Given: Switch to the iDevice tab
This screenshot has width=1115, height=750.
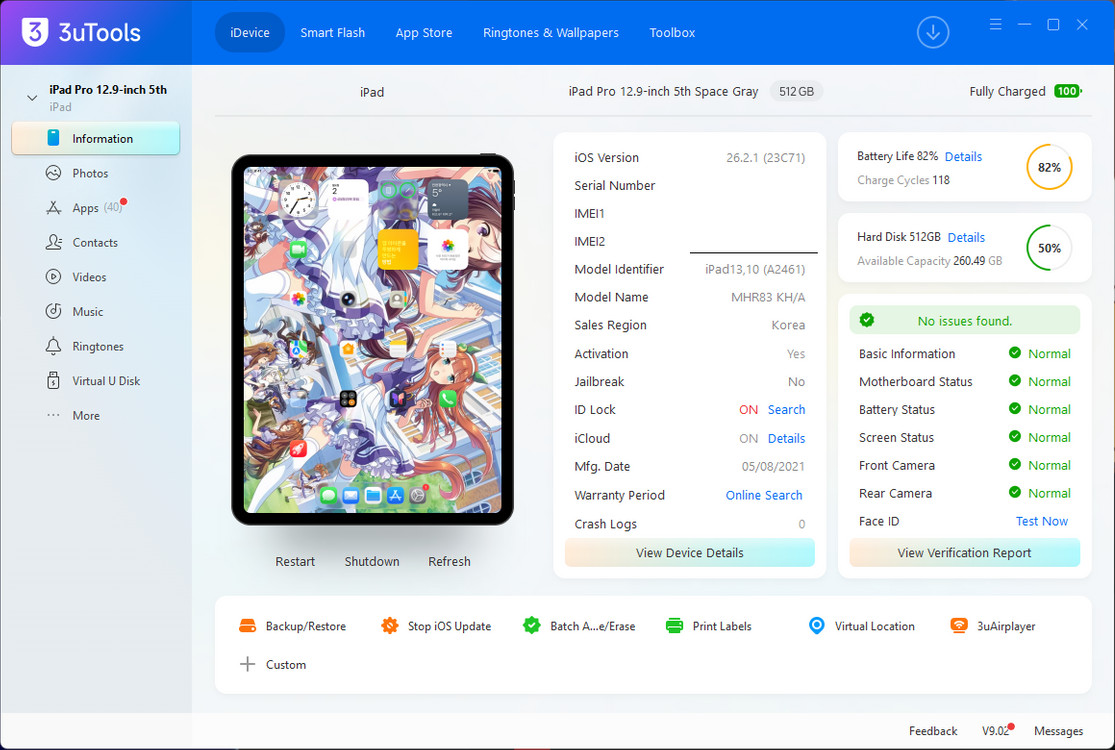Looking at the screenshot, I should click(x=250, y=32).
